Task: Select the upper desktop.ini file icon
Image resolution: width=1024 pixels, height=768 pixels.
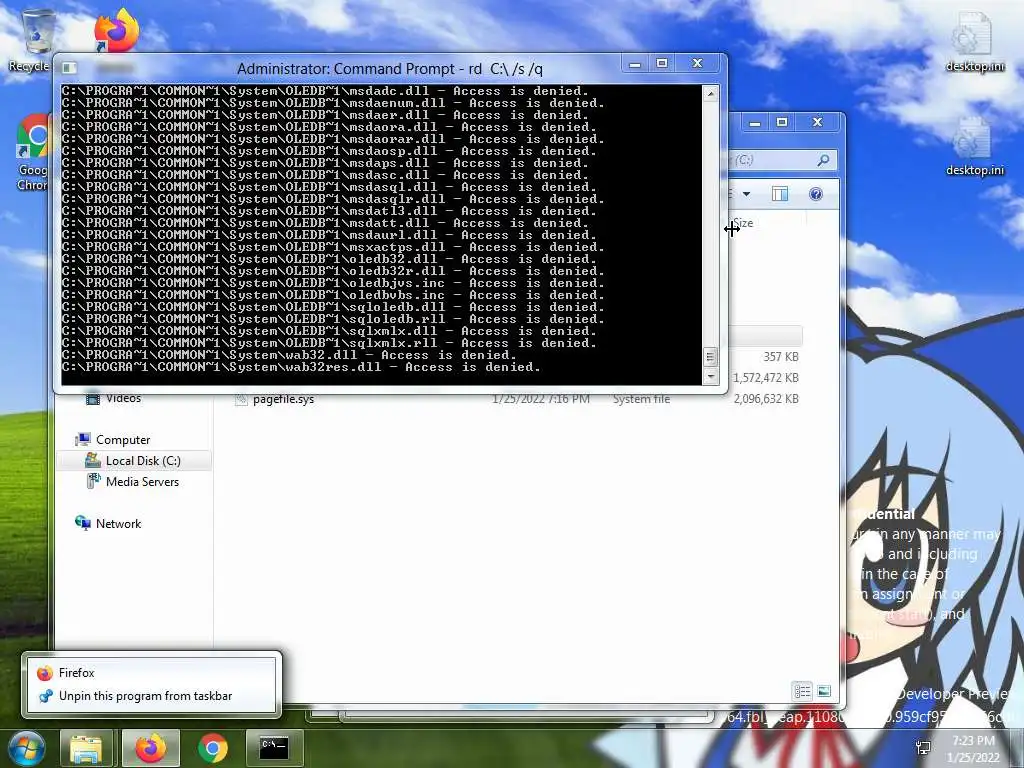Action: click(x=975, y=43)
